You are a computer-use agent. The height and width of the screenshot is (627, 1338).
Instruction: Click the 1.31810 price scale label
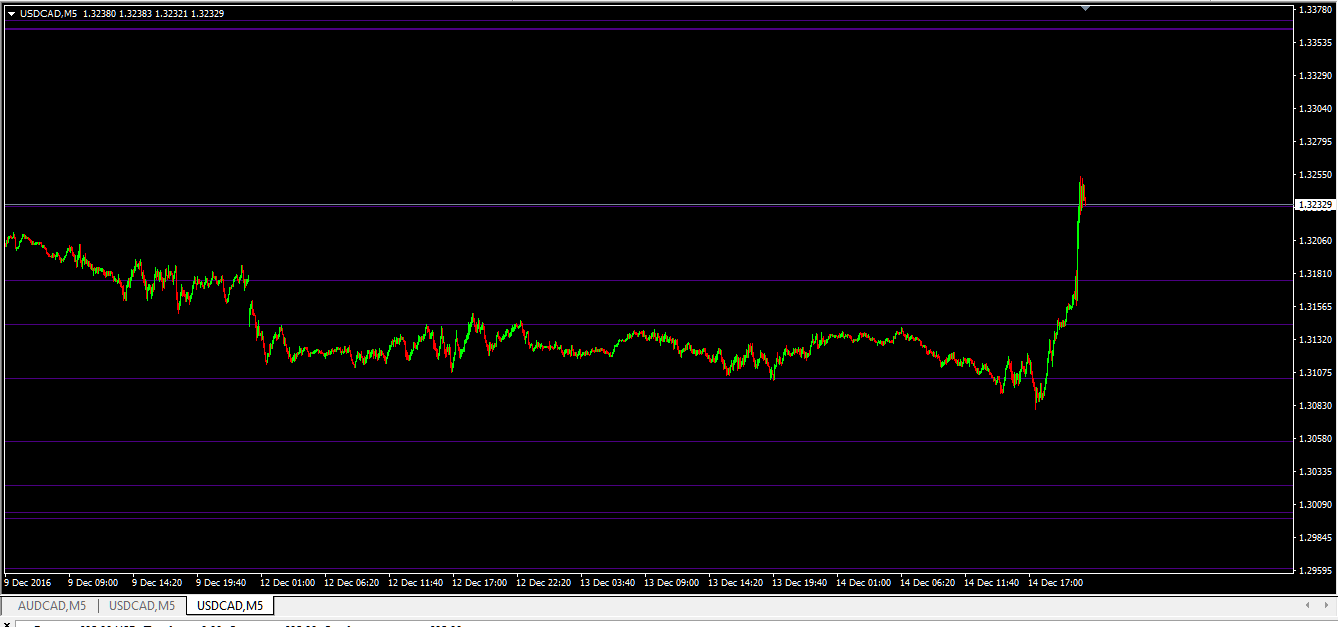coord(1314,274)
